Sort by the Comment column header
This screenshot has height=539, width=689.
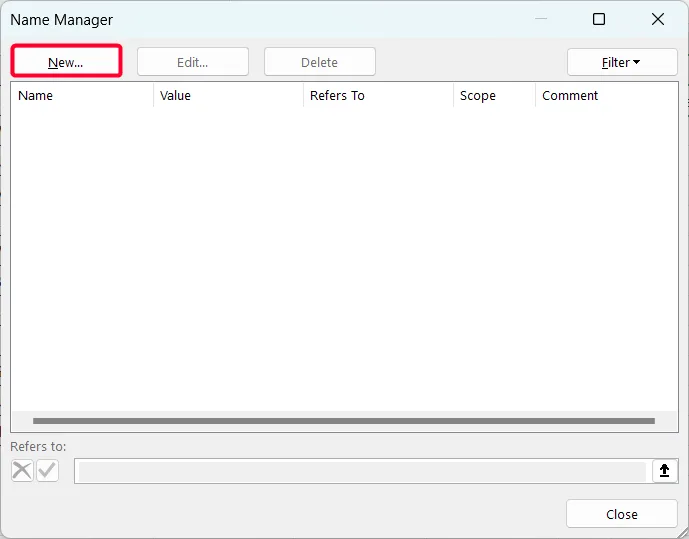pos(606,95)
